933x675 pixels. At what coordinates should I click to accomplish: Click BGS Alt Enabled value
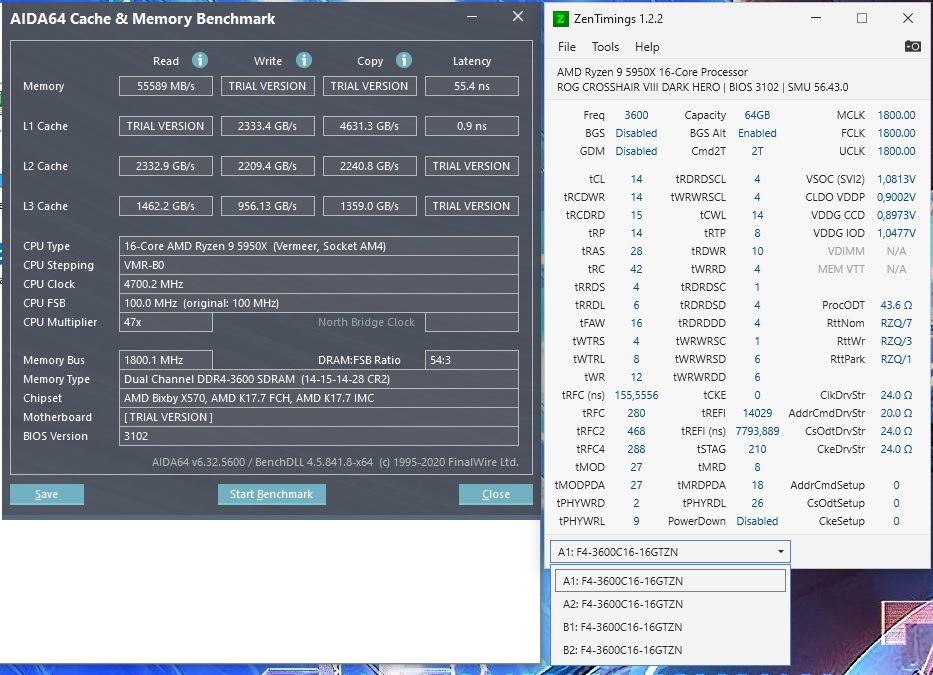[757, 133]
